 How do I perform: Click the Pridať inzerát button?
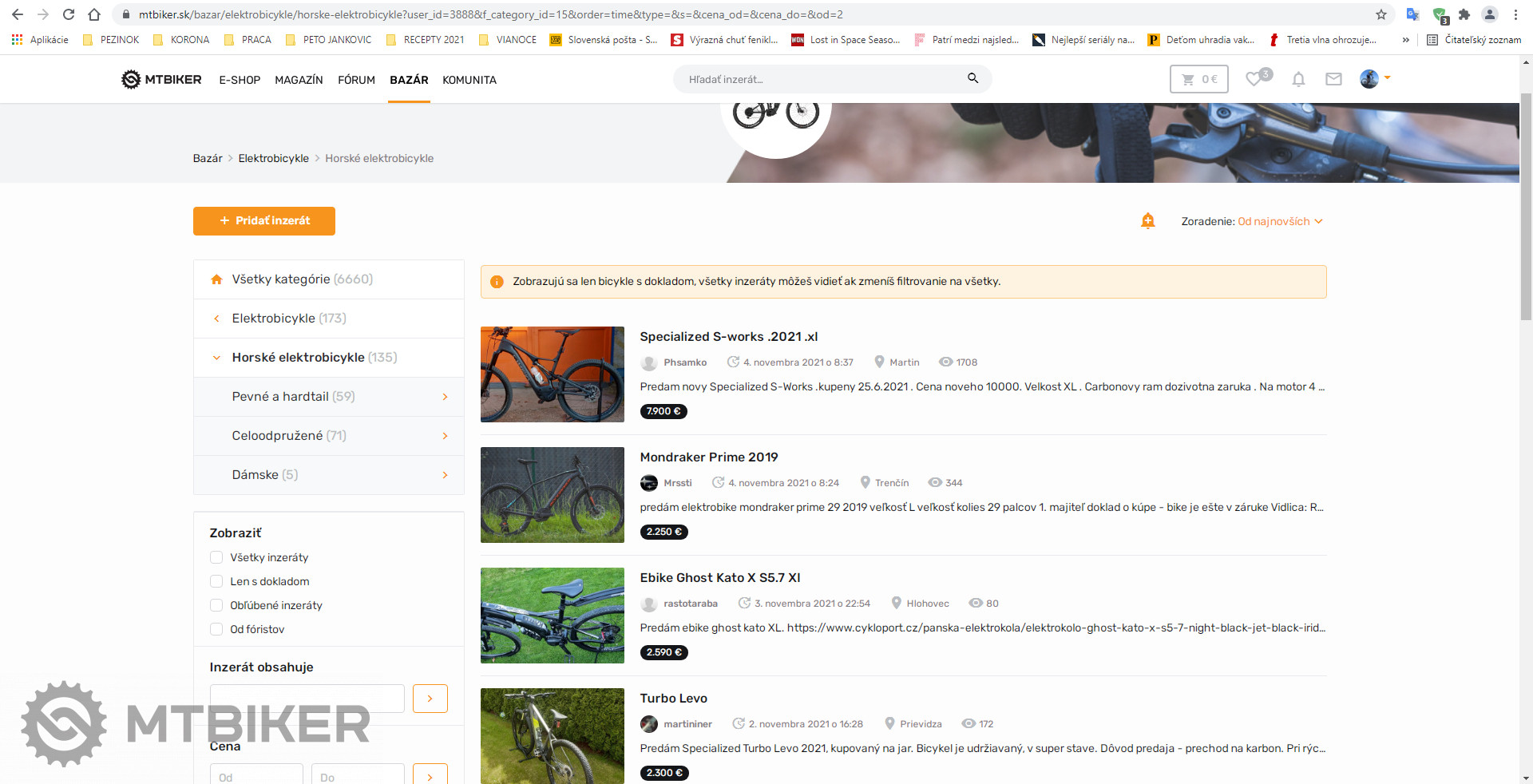[x=264, y=221]
